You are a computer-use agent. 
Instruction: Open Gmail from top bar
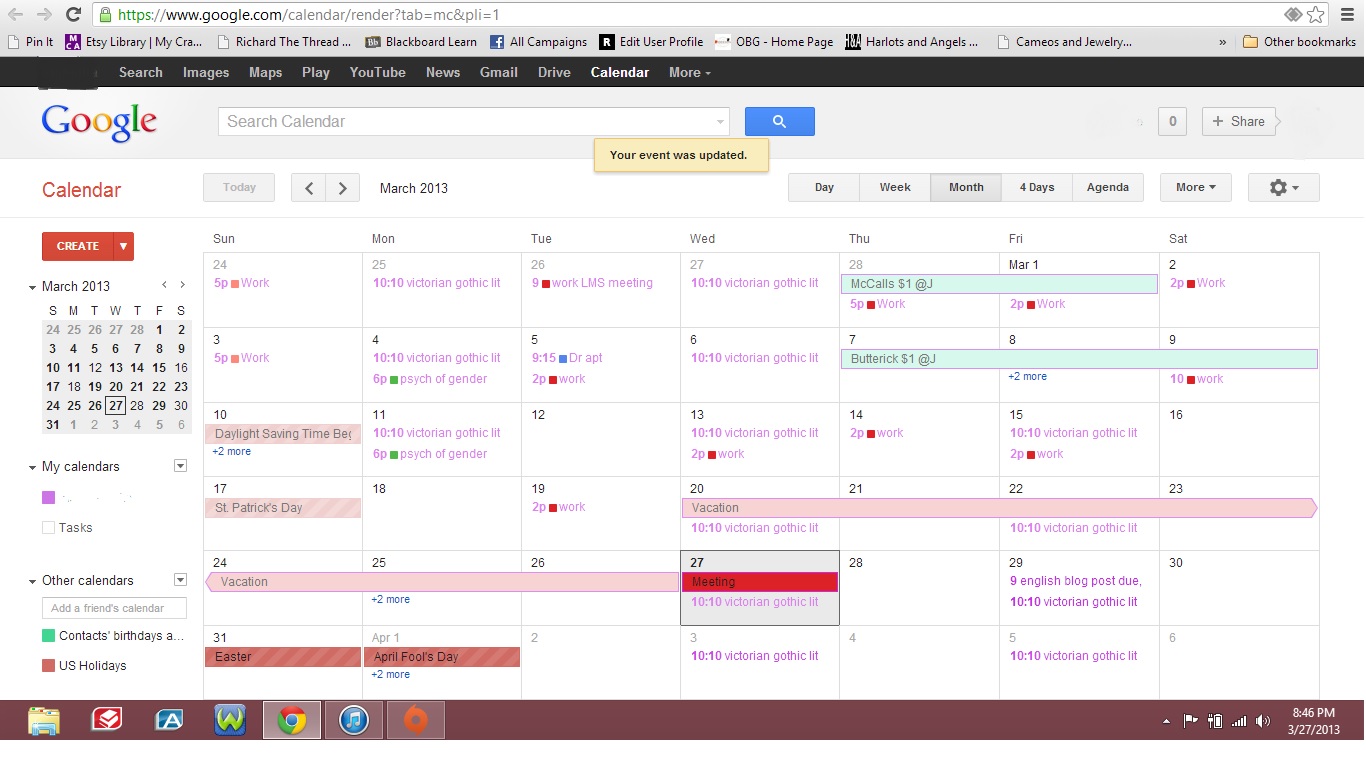(498, 72)
